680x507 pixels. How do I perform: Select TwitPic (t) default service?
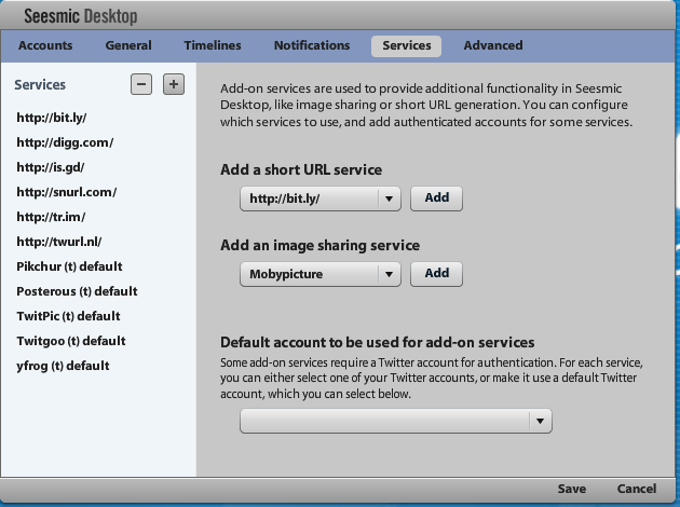(68, 316)
